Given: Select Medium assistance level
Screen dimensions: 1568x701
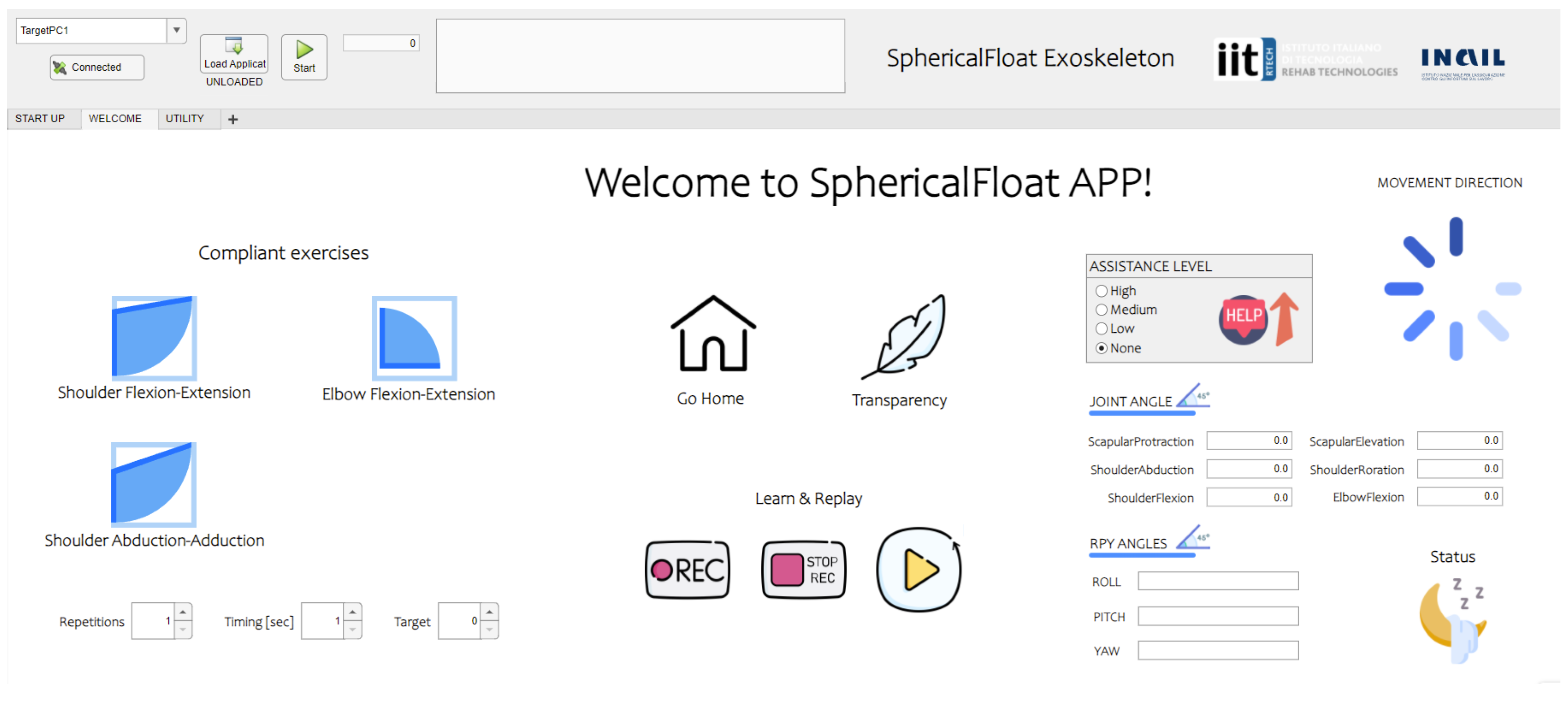Looking at the screenshot, I should pyautogui.click(x=1101, y=310).
